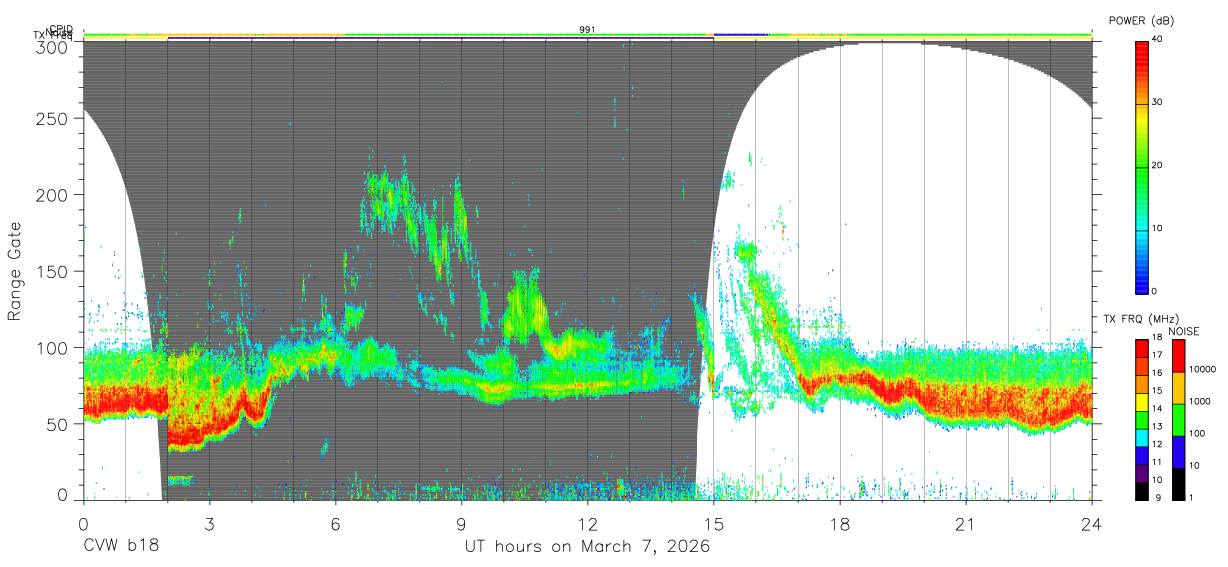
Task: Click the '50' tick on Range Gate axis
Action: coord(57,424)
